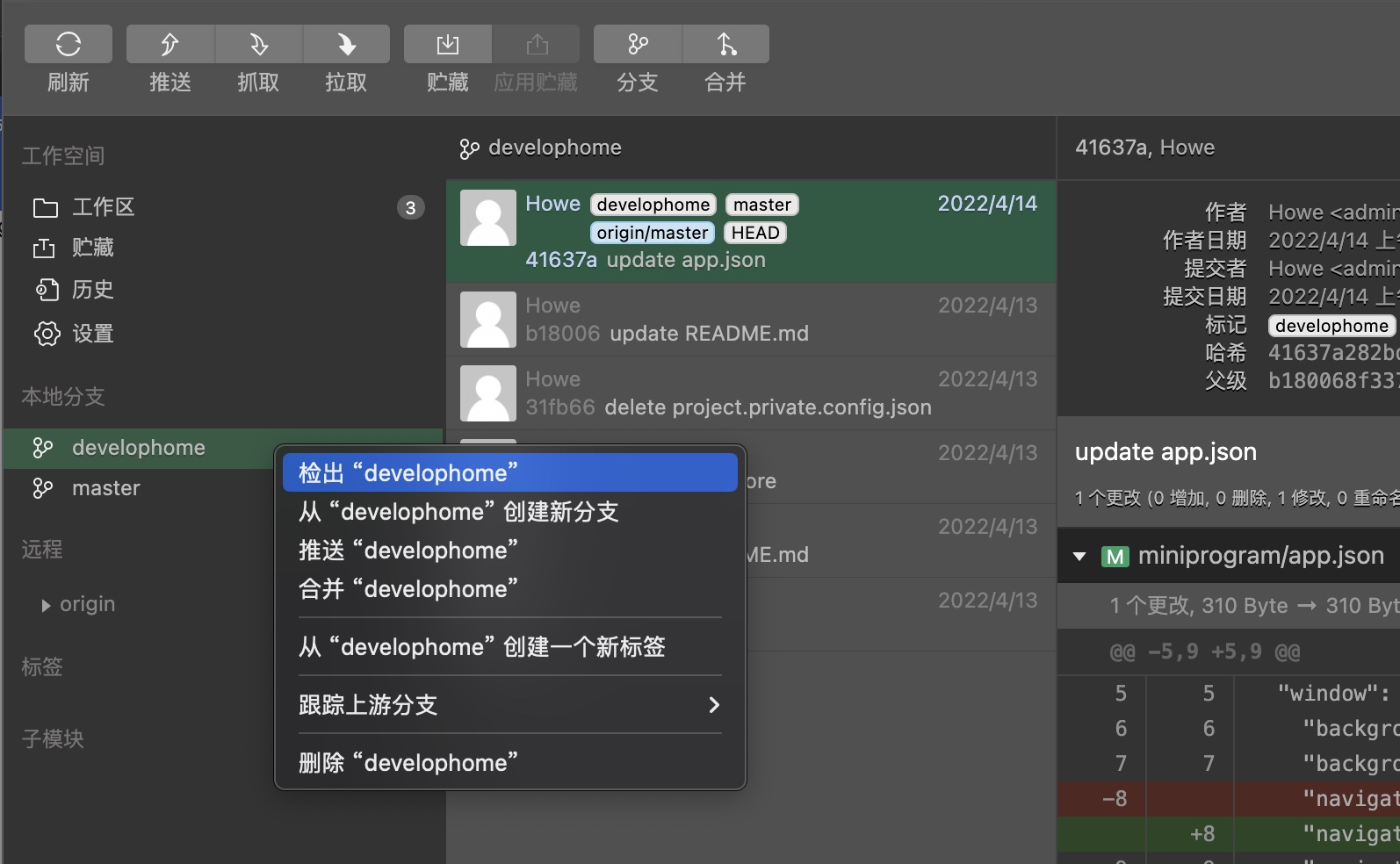Click the 工作空间 section header
This screenshot has width=1400, height=864.
pyautogui.click(x=63, y=156)
